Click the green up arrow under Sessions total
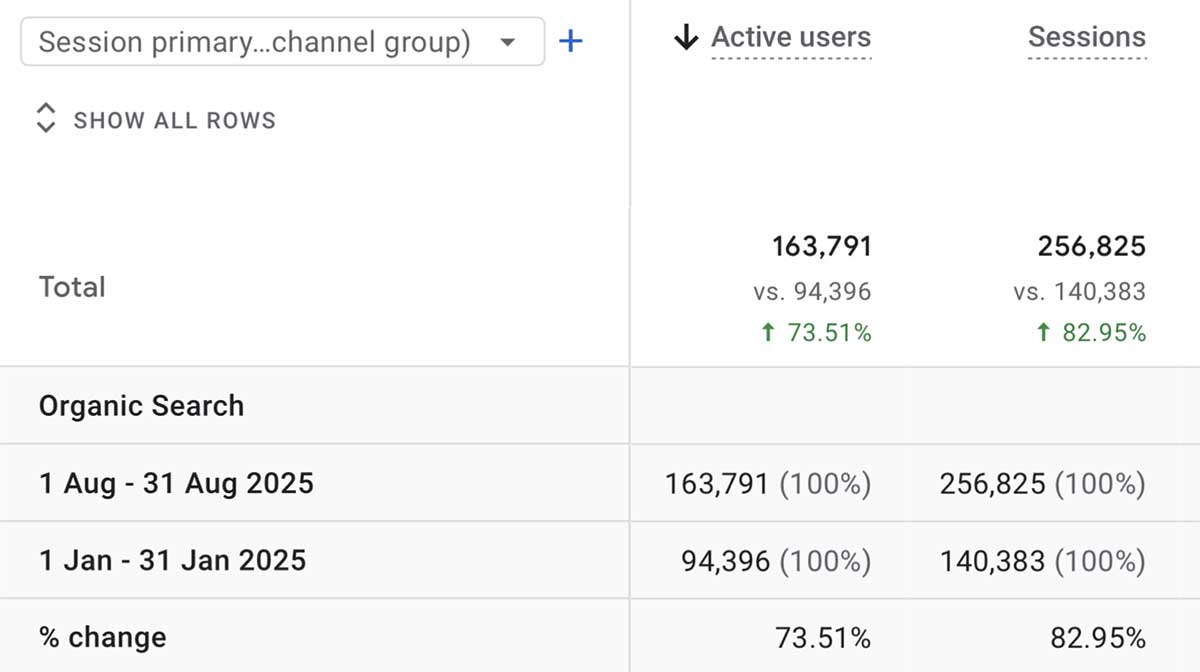The width and height of the screenshot is (1200, 672). point(1042,332)
